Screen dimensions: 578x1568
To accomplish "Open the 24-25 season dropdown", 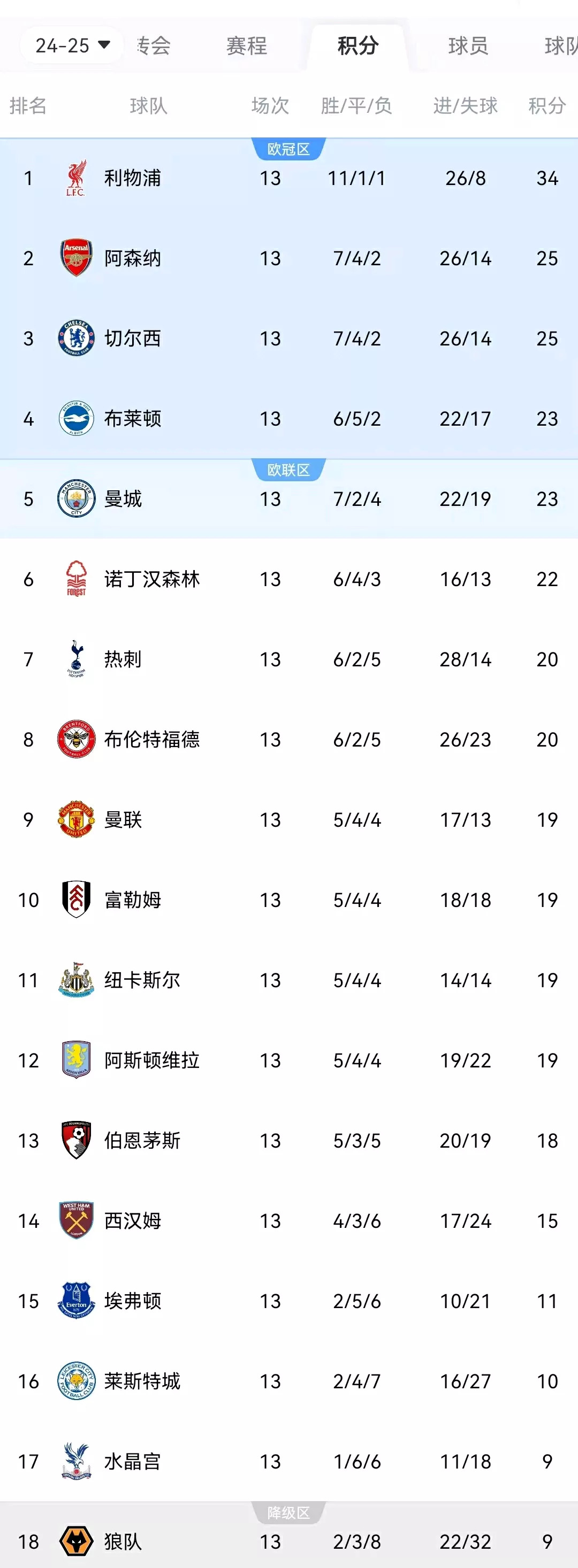I will point(72,45).
